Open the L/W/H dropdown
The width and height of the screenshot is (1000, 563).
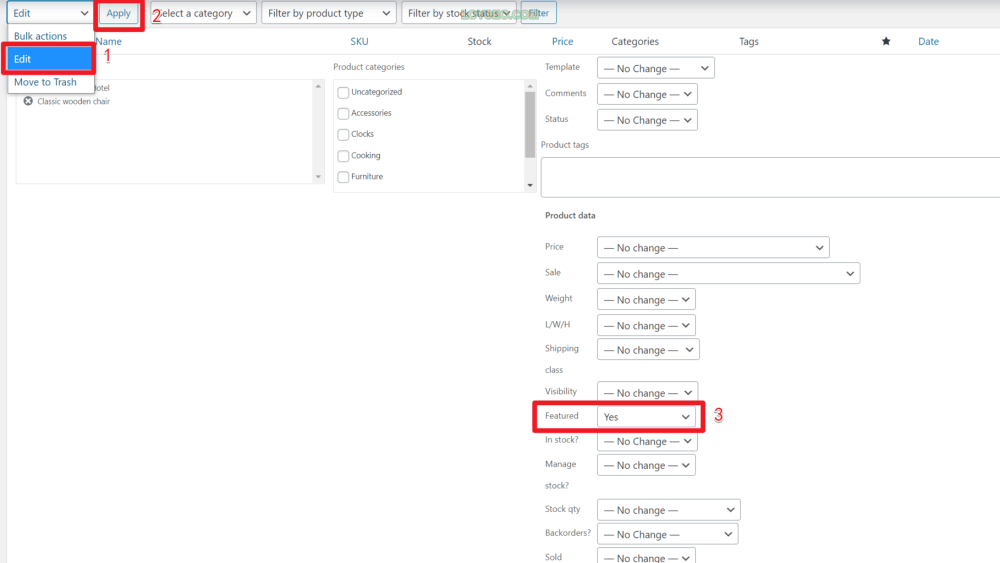pyautogui.click(x=646, y=325)
